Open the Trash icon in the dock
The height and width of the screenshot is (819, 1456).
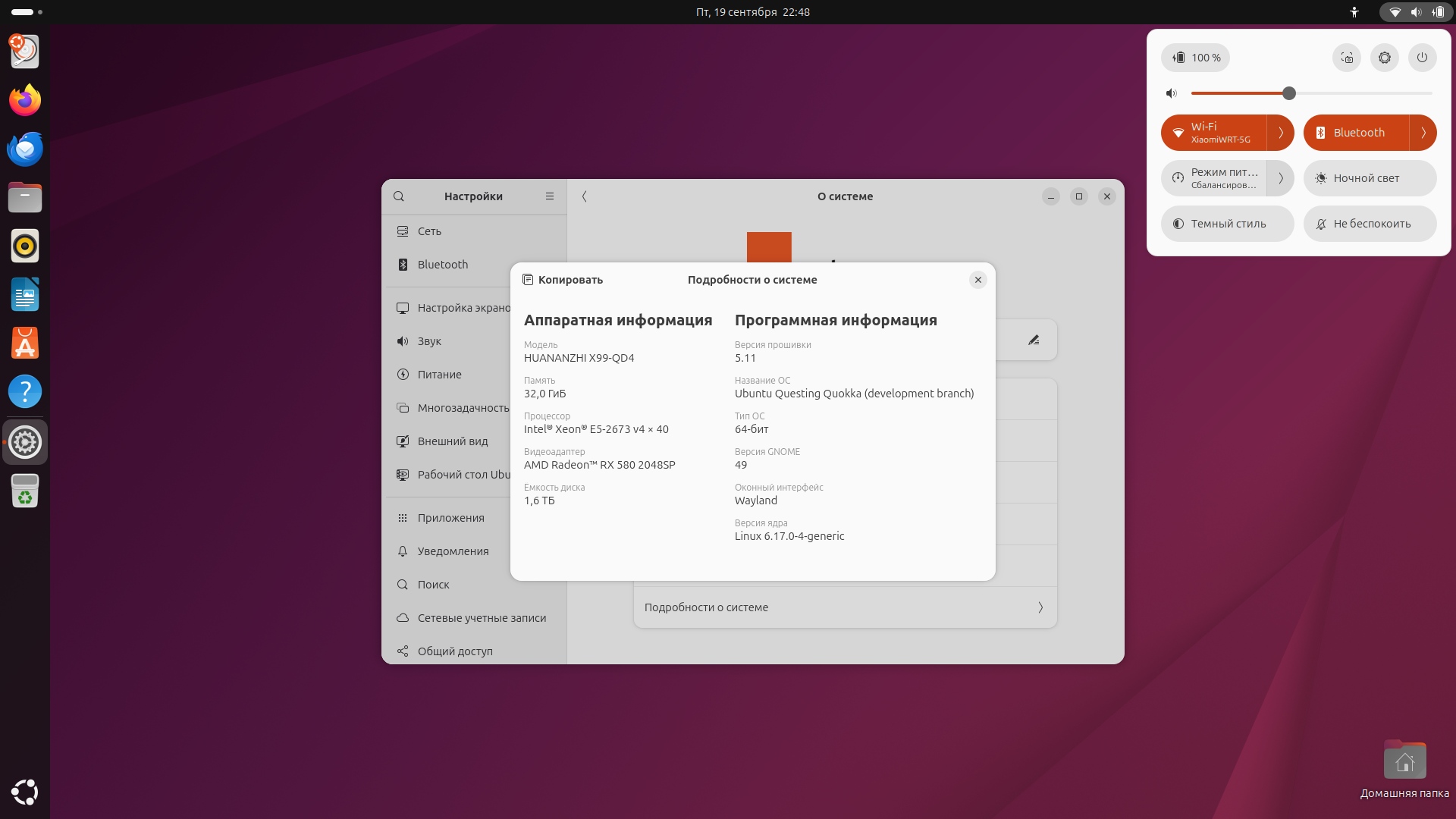coord(25,491)
